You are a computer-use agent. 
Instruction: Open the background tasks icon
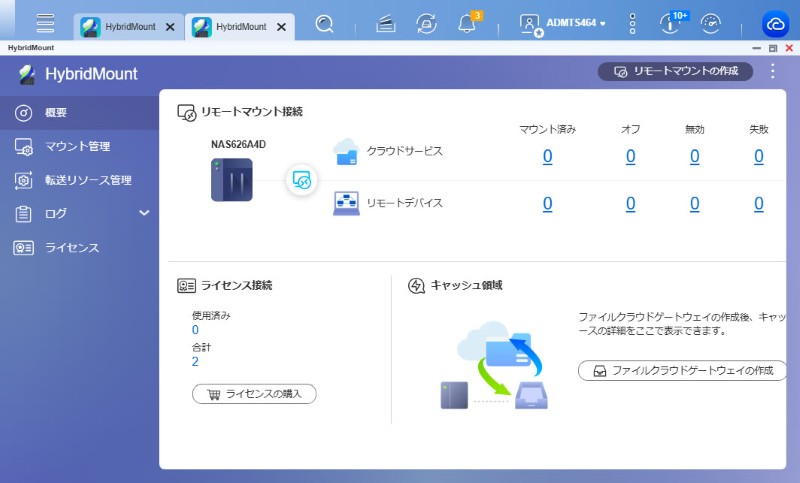tap(385, 24)
